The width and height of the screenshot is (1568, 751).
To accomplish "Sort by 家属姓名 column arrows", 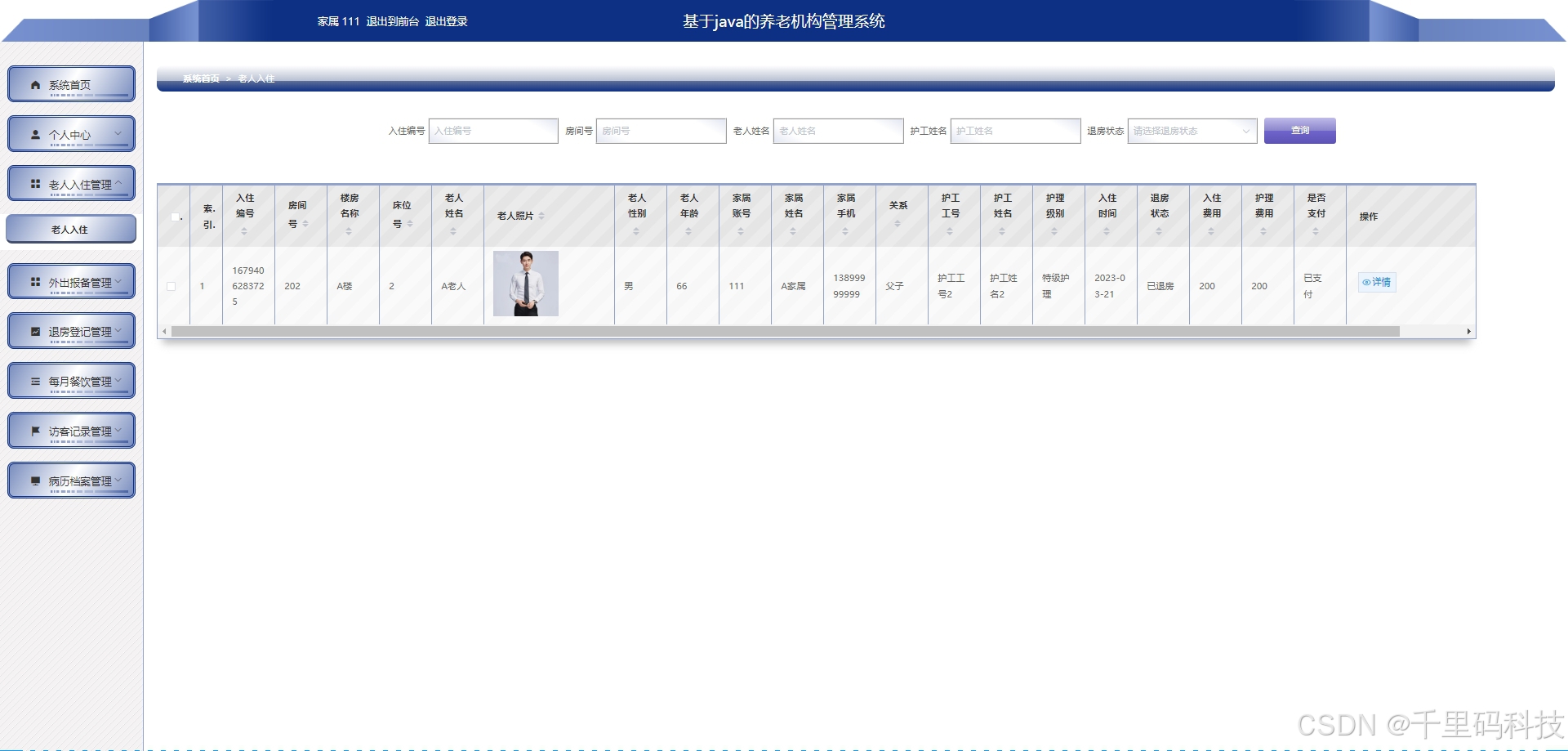I will pos(792,231).
